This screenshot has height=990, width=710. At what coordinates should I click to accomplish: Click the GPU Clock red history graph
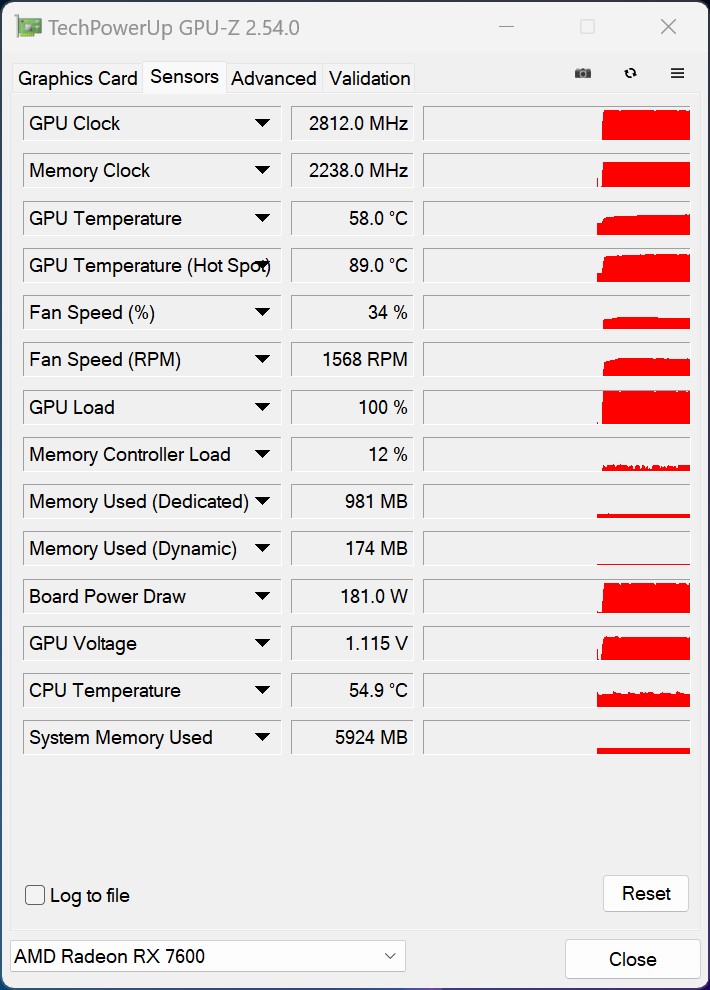click(x=557, y=123)
